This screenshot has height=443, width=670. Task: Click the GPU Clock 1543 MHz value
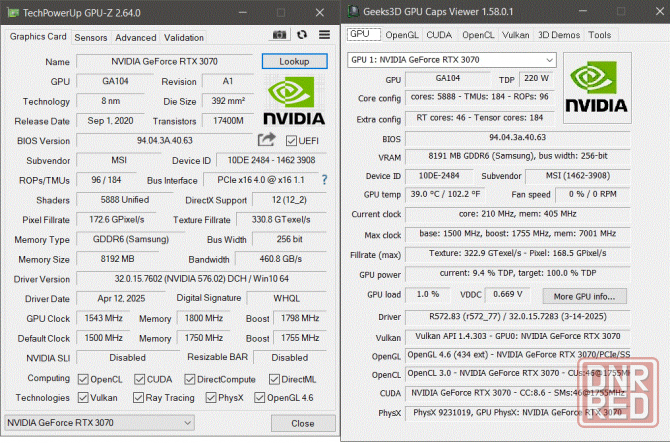point(103,318)
